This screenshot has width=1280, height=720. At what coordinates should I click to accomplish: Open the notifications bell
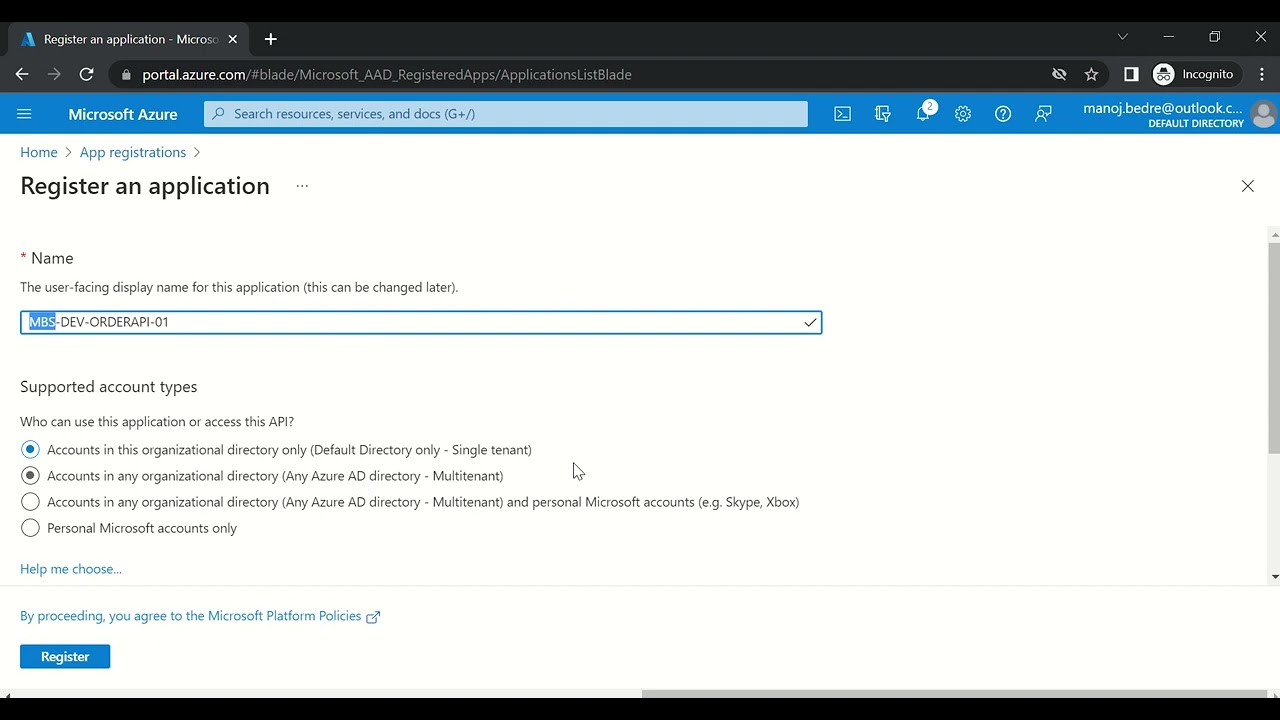(923, 114)
